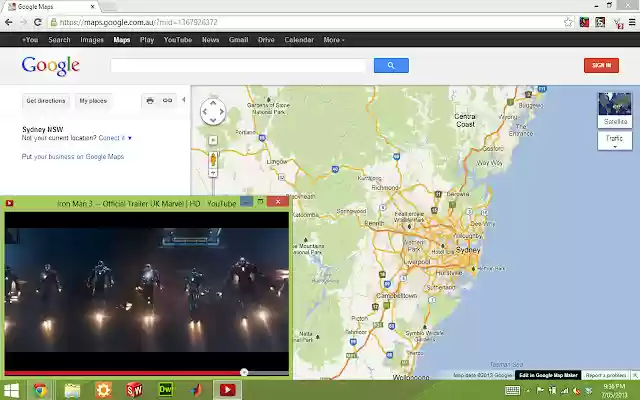Pan the map down with south arrow
640x400 pixels.
(213, 120)
